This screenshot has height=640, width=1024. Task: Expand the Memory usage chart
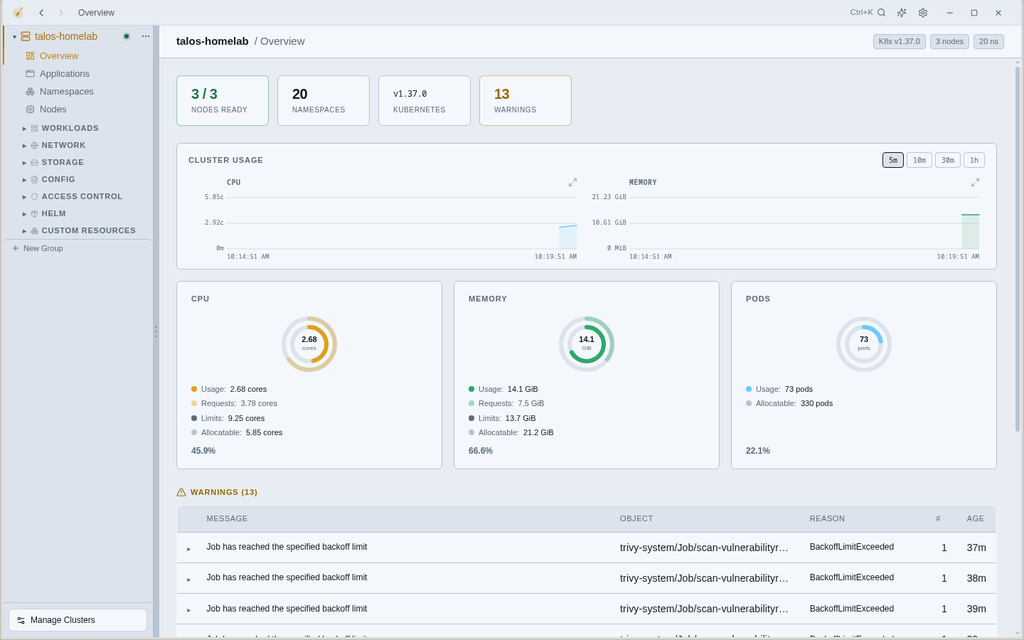point(975,182)
